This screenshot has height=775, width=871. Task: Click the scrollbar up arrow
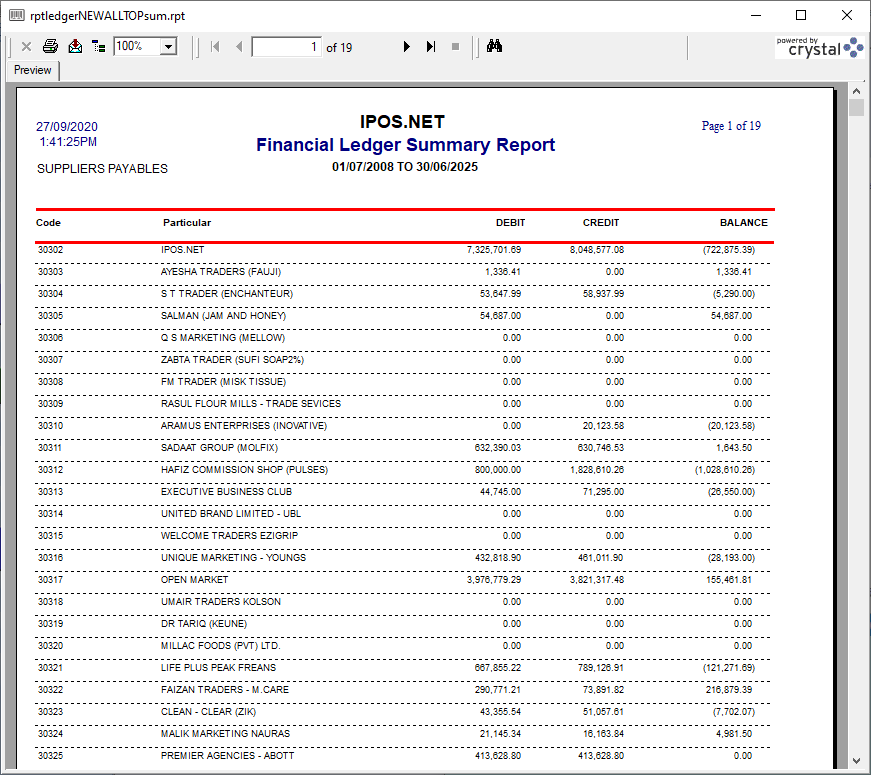pos(856,91)
